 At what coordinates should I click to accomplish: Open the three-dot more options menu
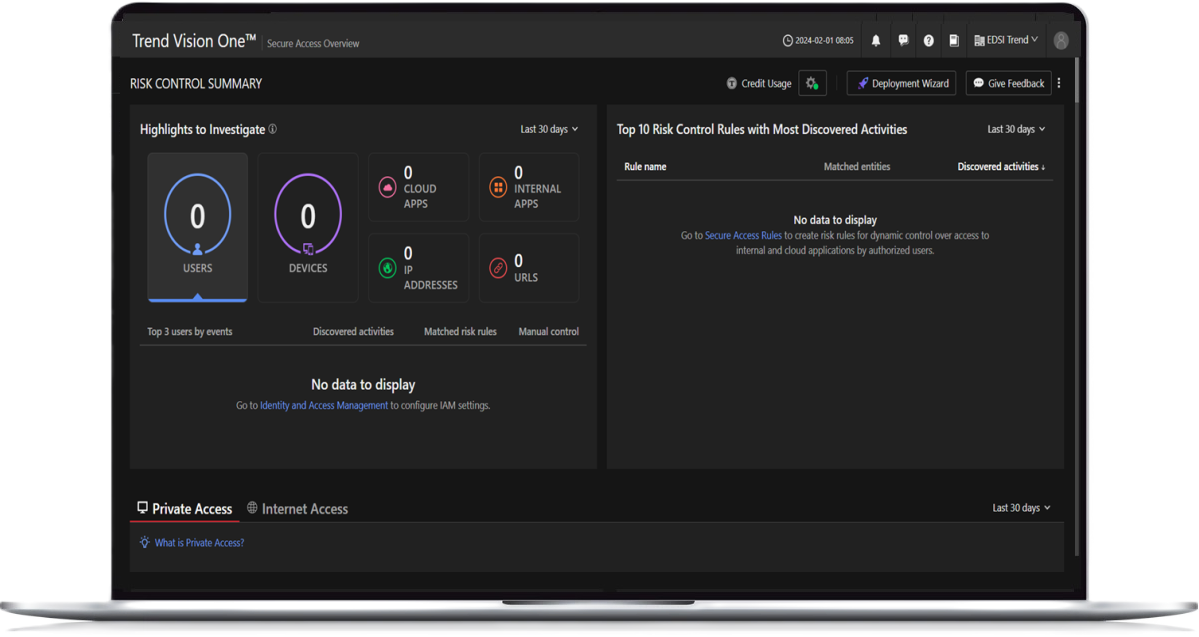(x=1059, y=83)
